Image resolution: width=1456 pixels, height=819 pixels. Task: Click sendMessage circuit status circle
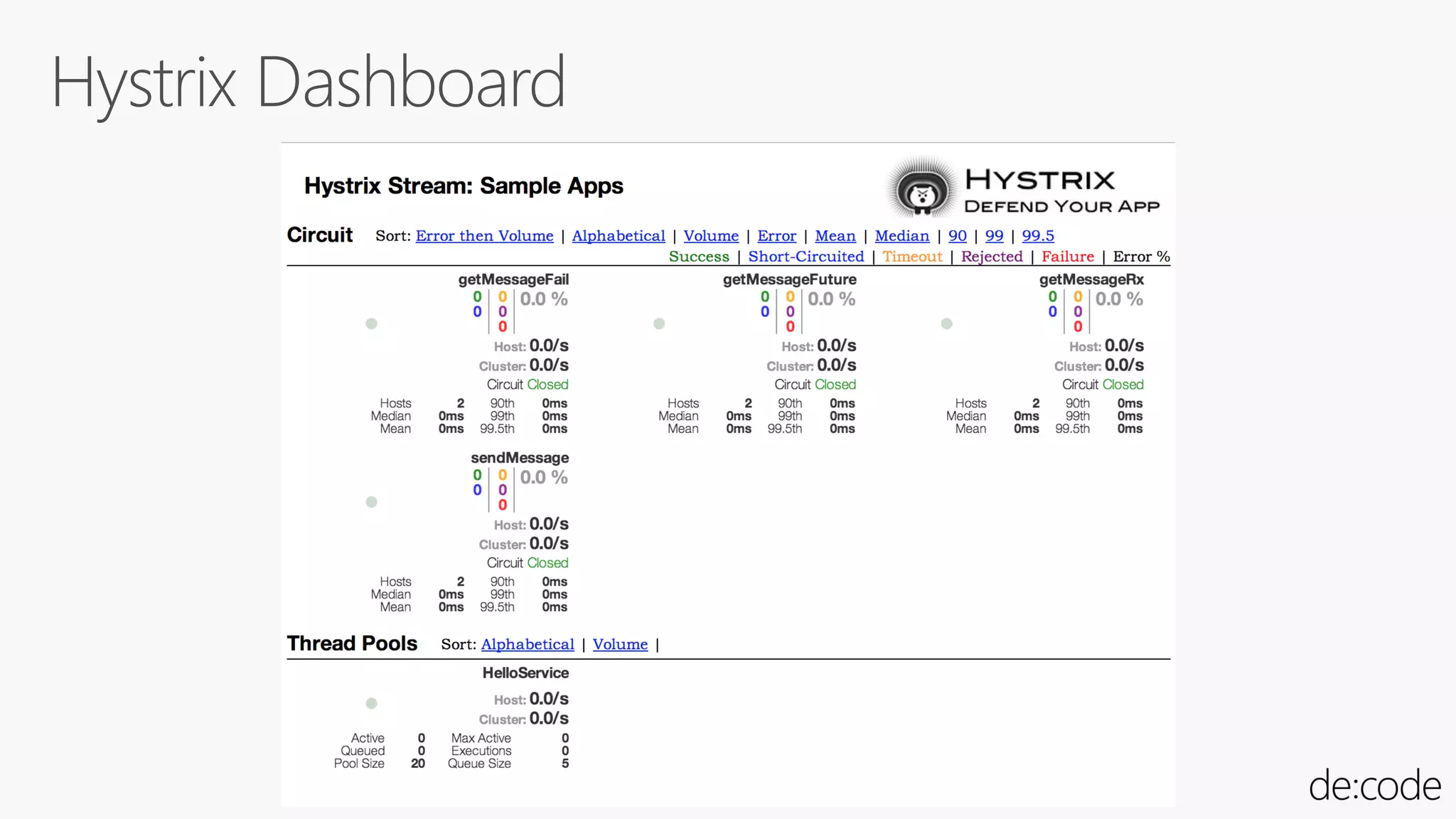(x=371, y=502)
